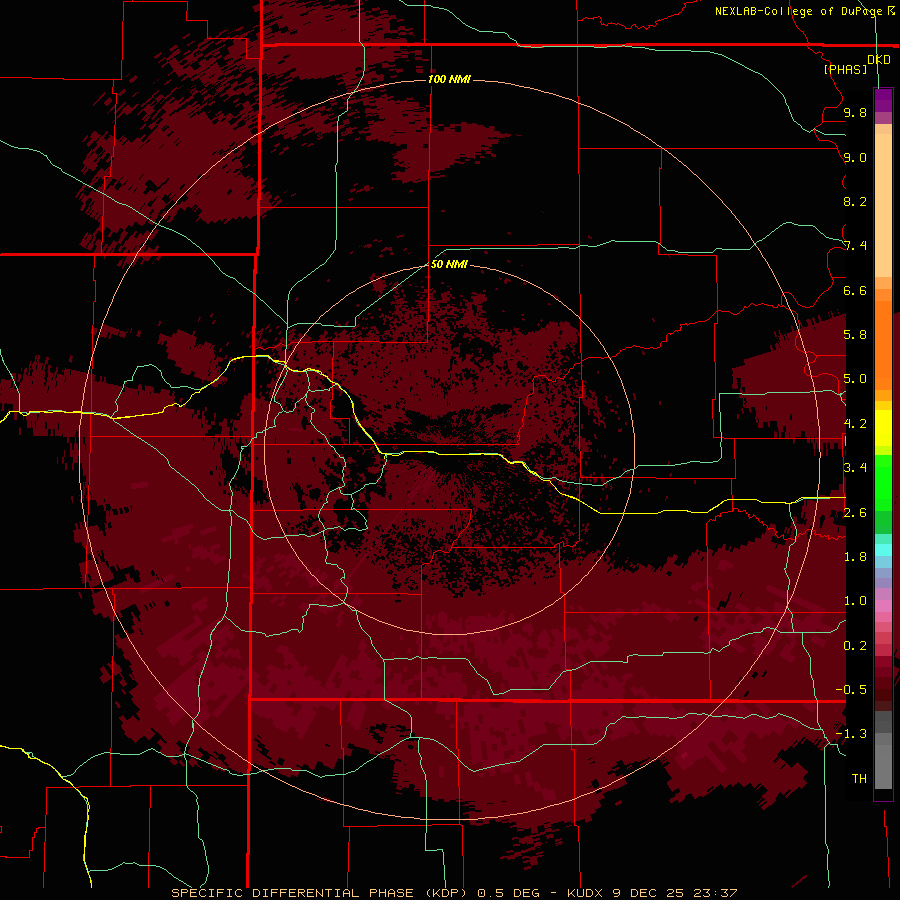Click the 1.8 value on color scale
The image size is (900, 900).
click(x=855, y=557)
